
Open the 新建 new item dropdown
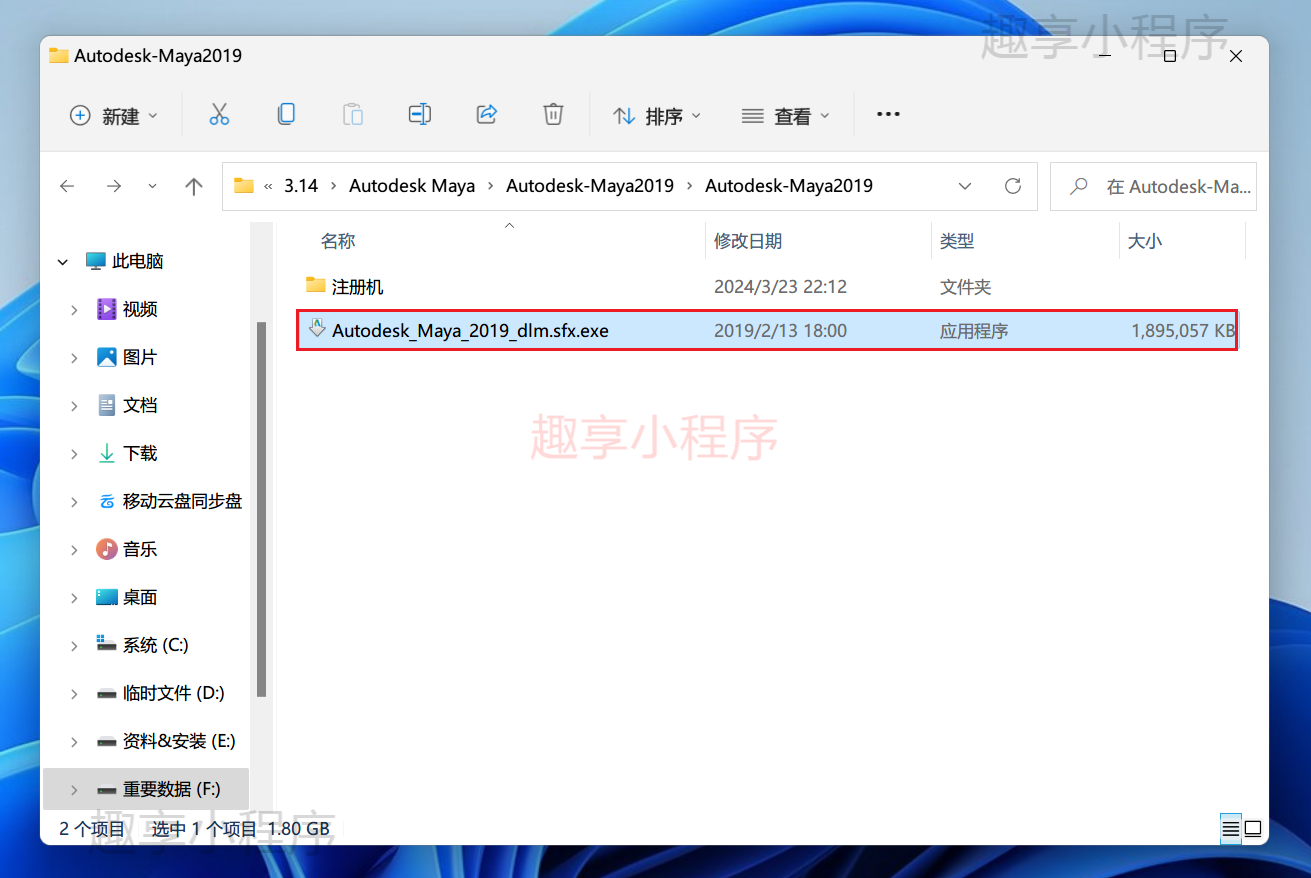pos(114,116)
